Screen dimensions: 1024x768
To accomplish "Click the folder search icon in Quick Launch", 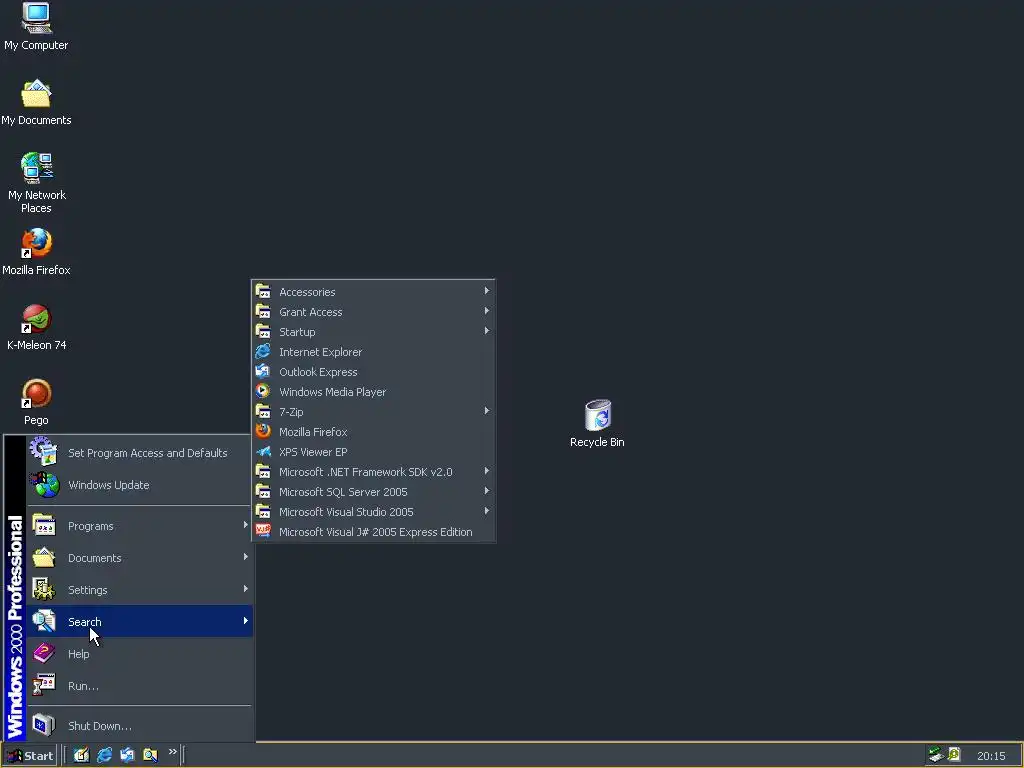I will pos(150,755).
